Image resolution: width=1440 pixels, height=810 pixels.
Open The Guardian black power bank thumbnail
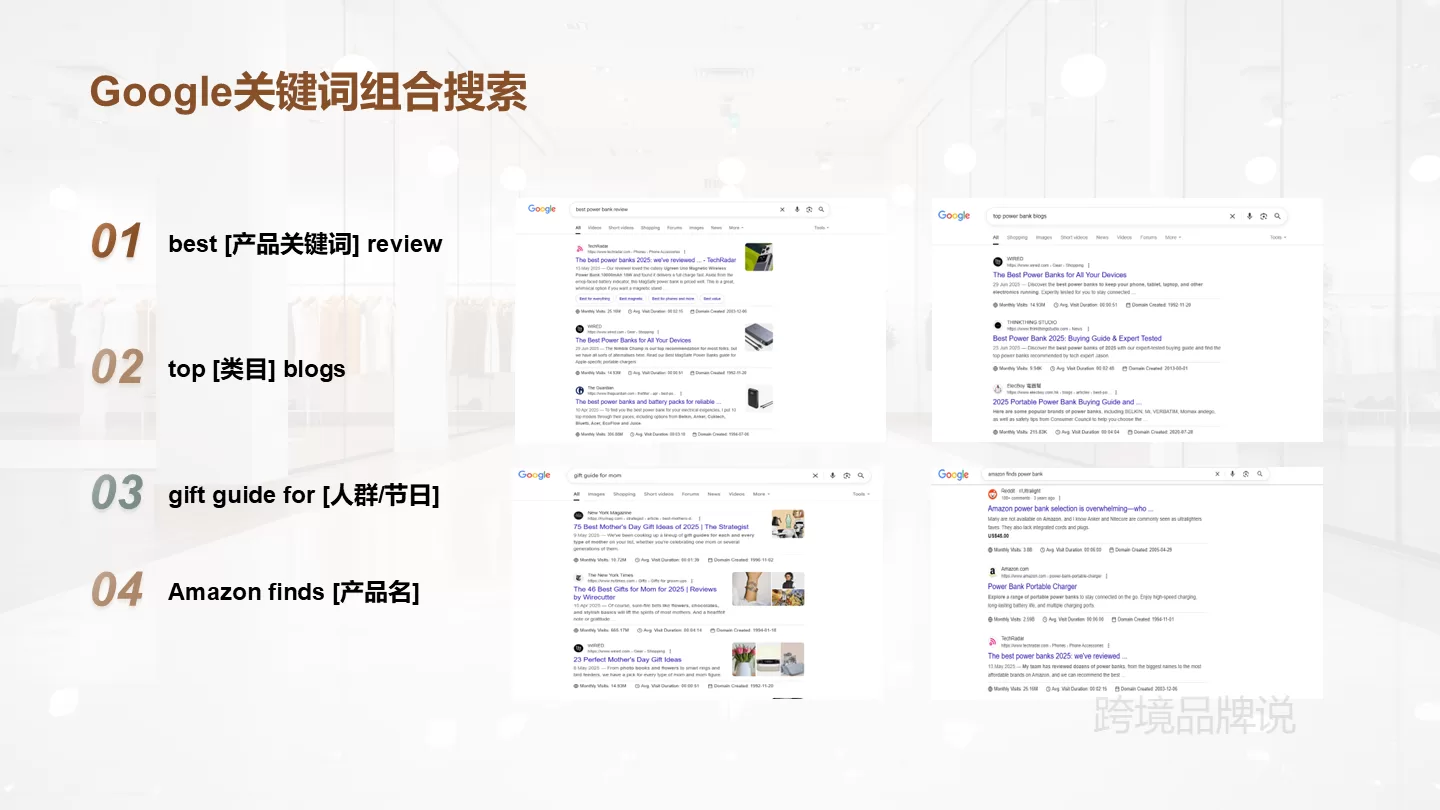[x=759, y=399]
